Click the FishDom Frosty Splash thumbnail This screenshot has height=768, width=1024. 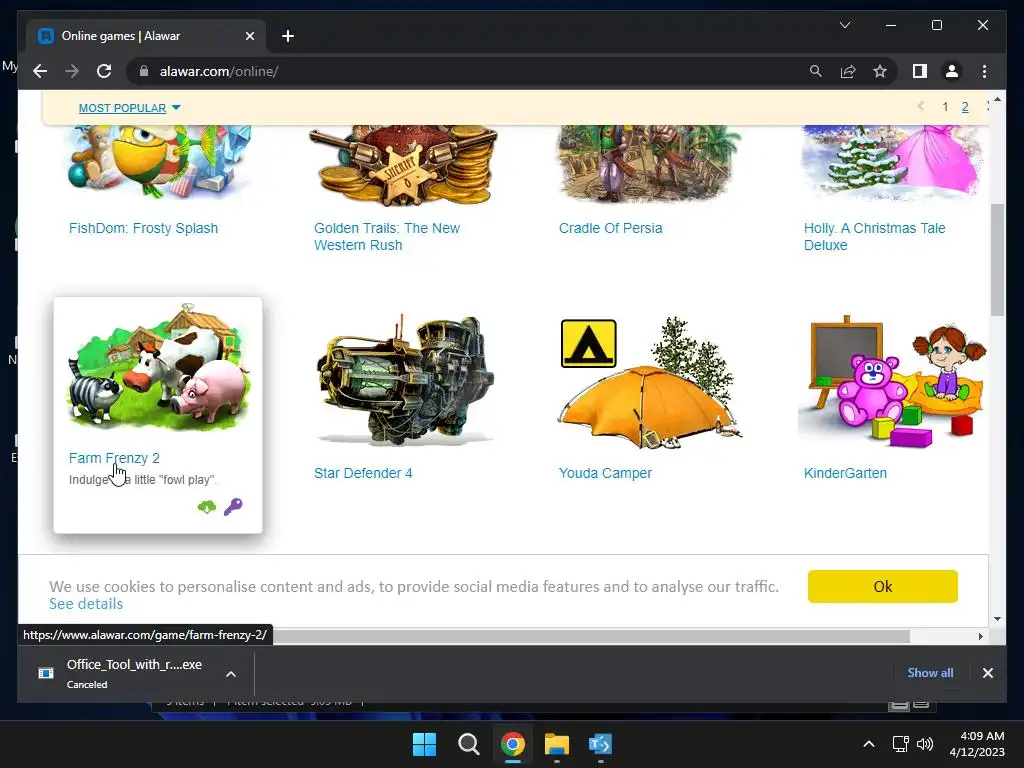click(159, 163)
